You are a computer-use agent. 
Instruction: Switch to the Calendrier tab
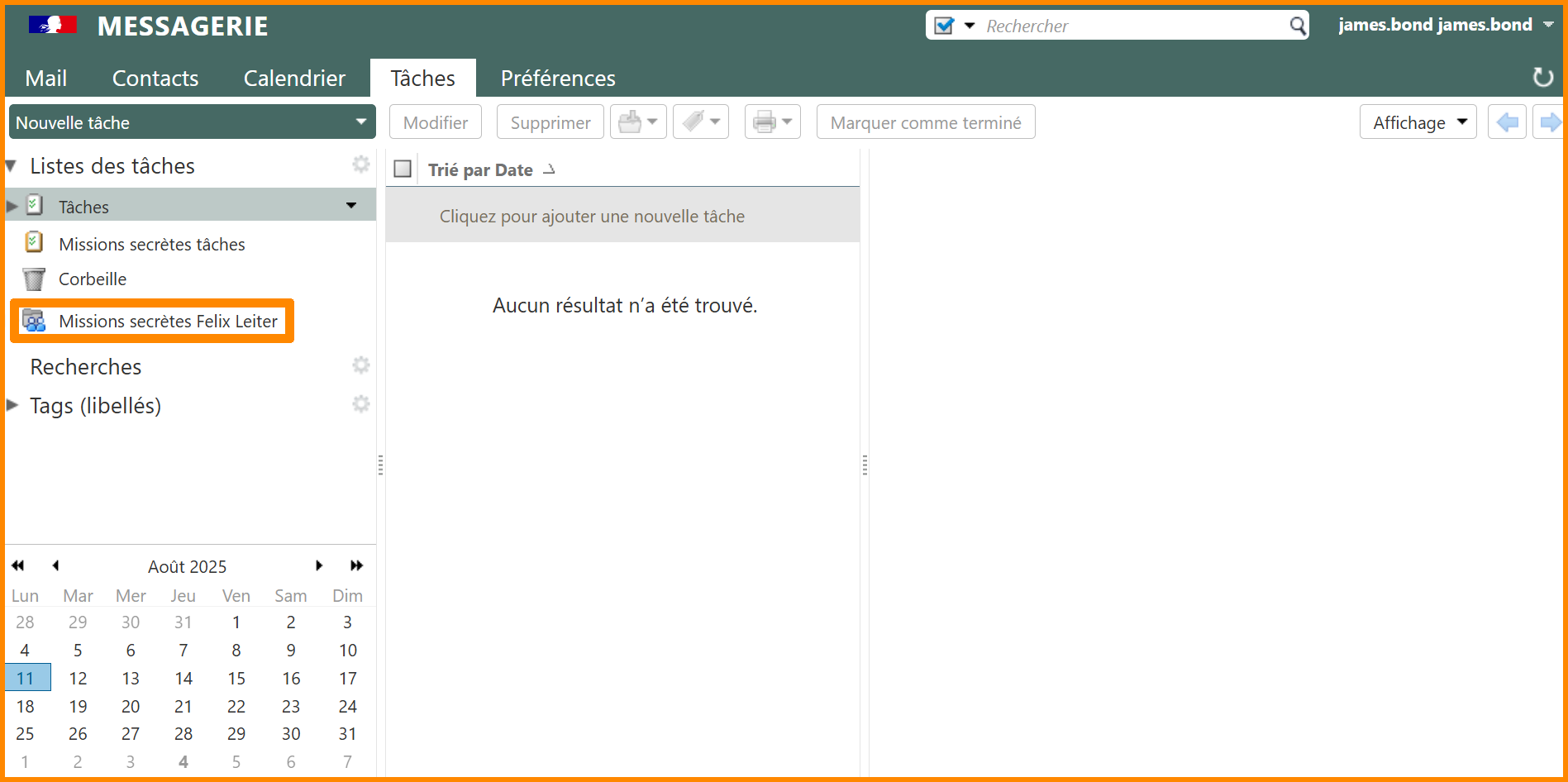tap(294, 79)
